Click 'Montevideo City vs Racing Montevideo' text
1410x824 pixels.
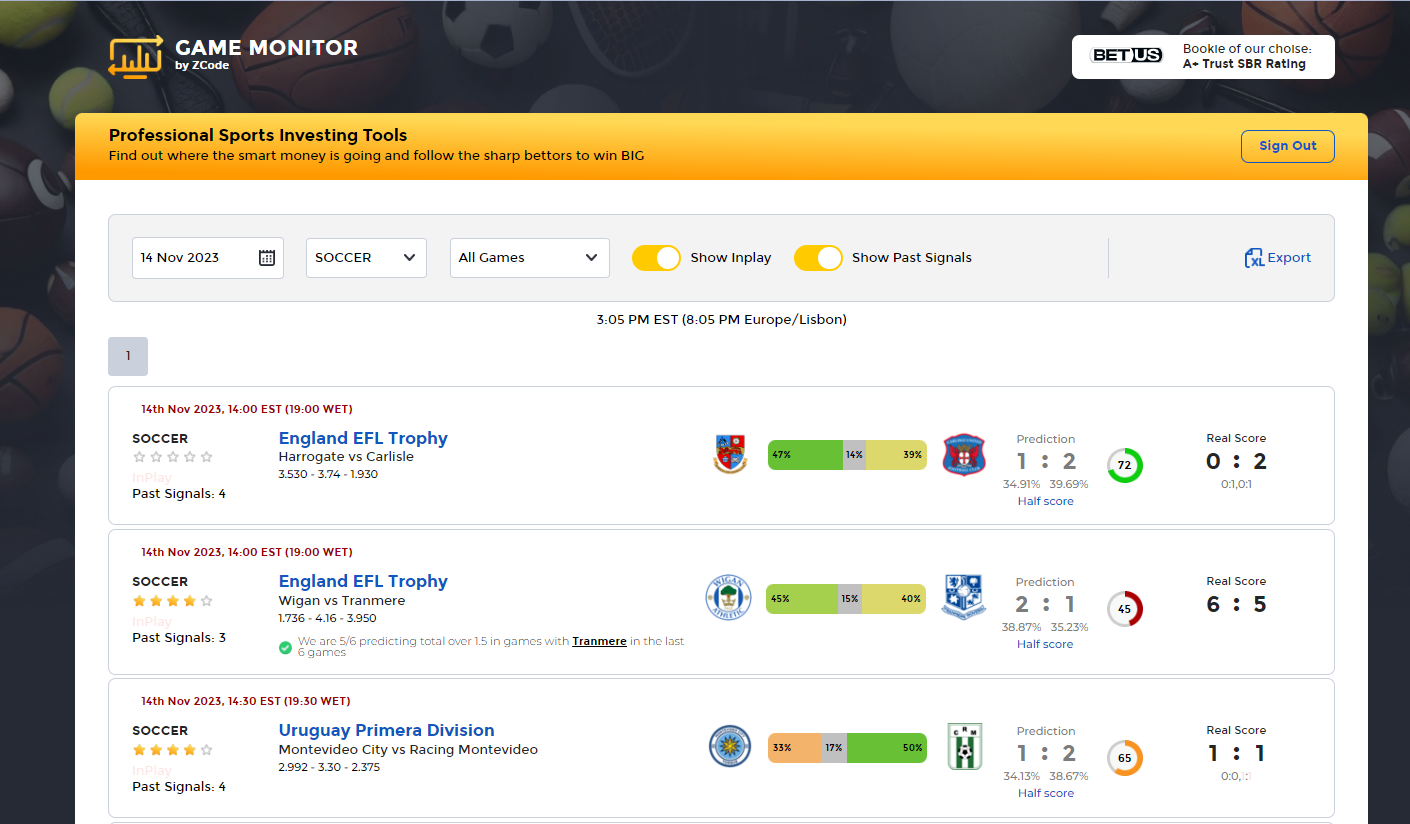point(408,750)
